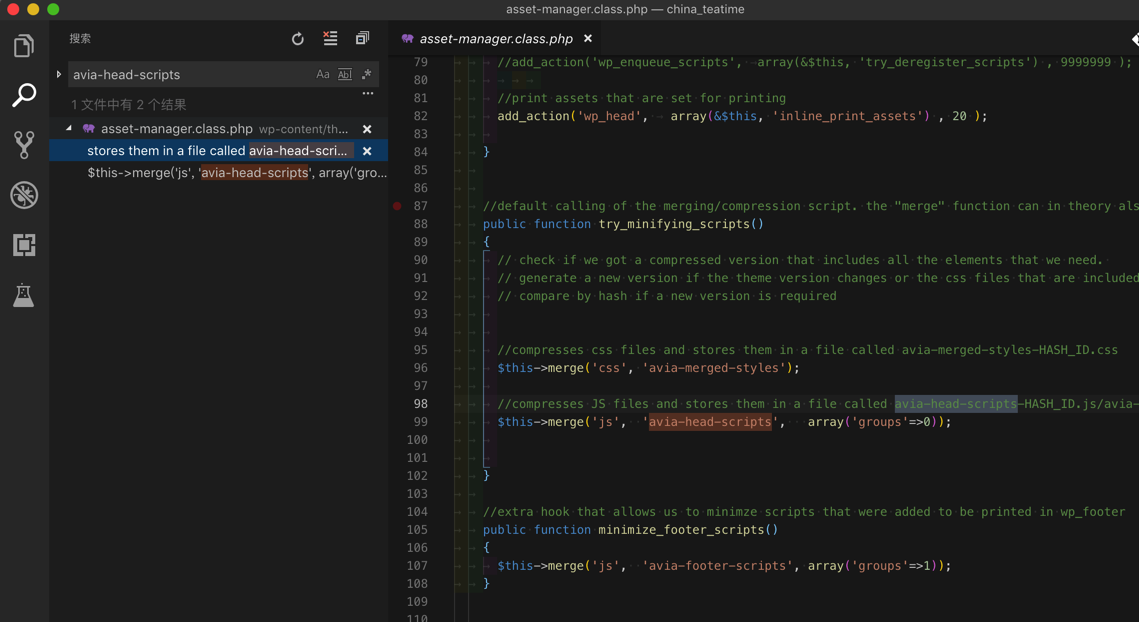Open the Extensions view
The image size is (1139, 622).
click(24, 245)
